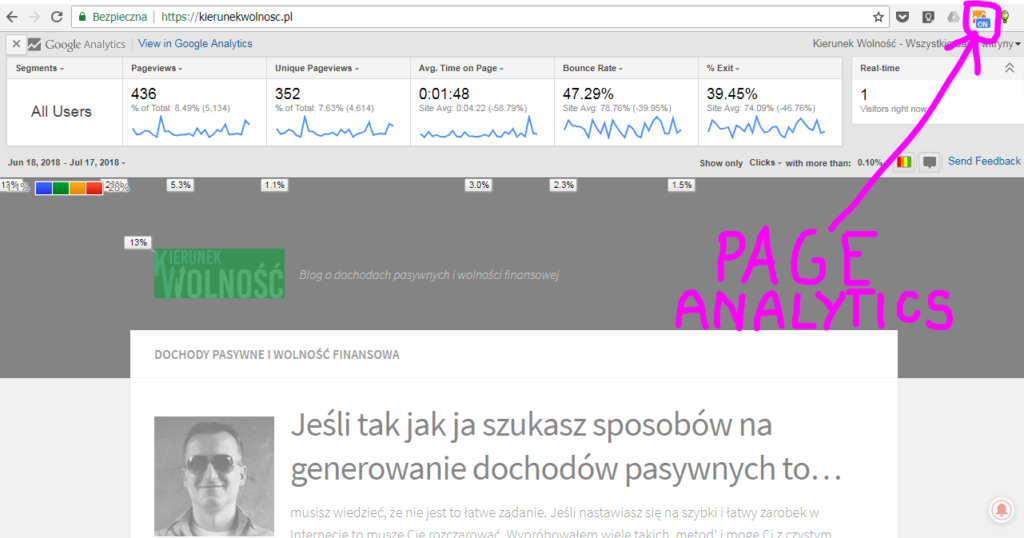Open the Bounce Rate metric dropdown
Viewport: 1024px width, 538px height.
[595, 68]
